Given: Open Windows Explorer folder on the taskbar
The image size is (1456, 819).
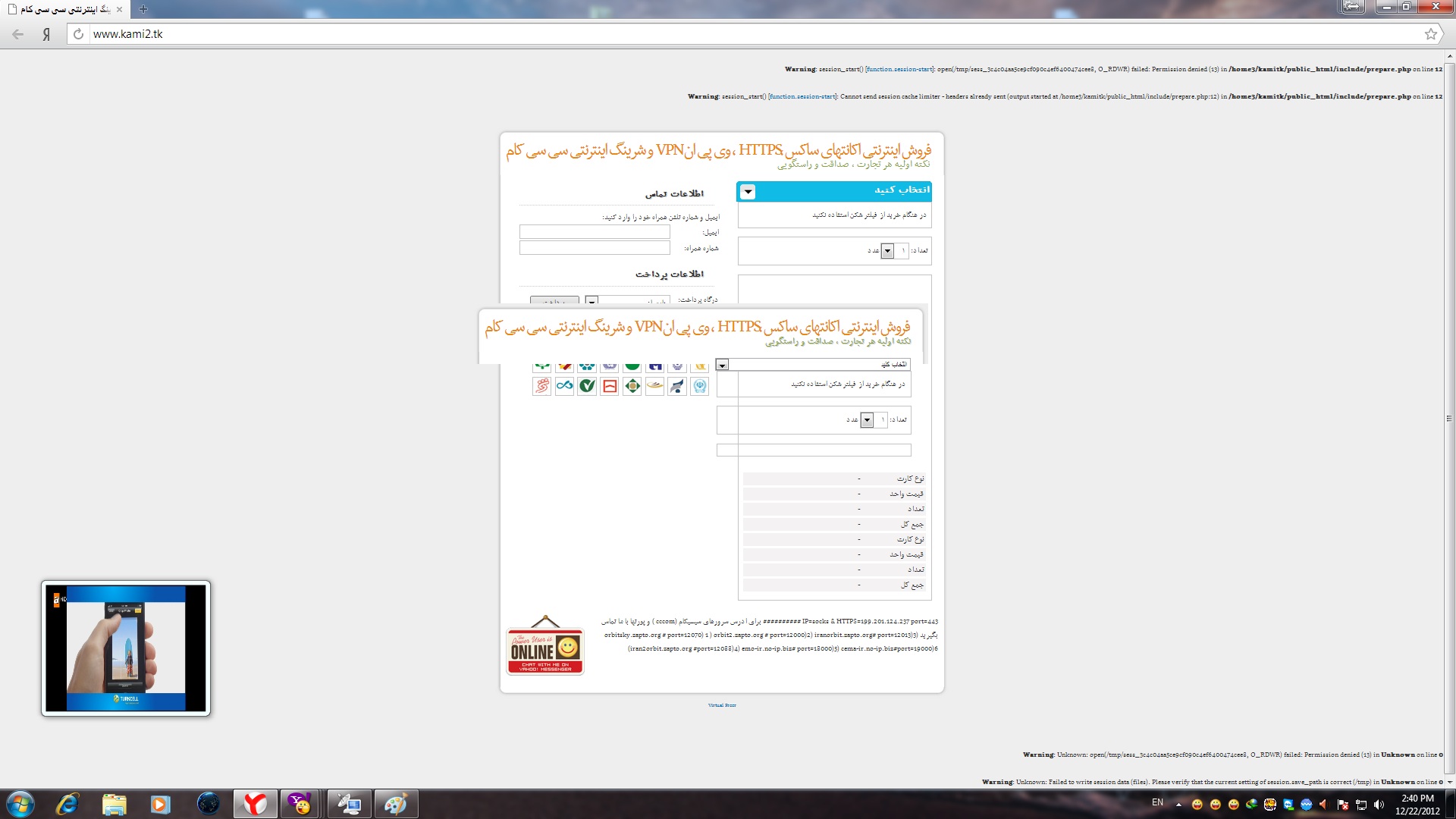Looking at the screenshot, I should point(114,804).
